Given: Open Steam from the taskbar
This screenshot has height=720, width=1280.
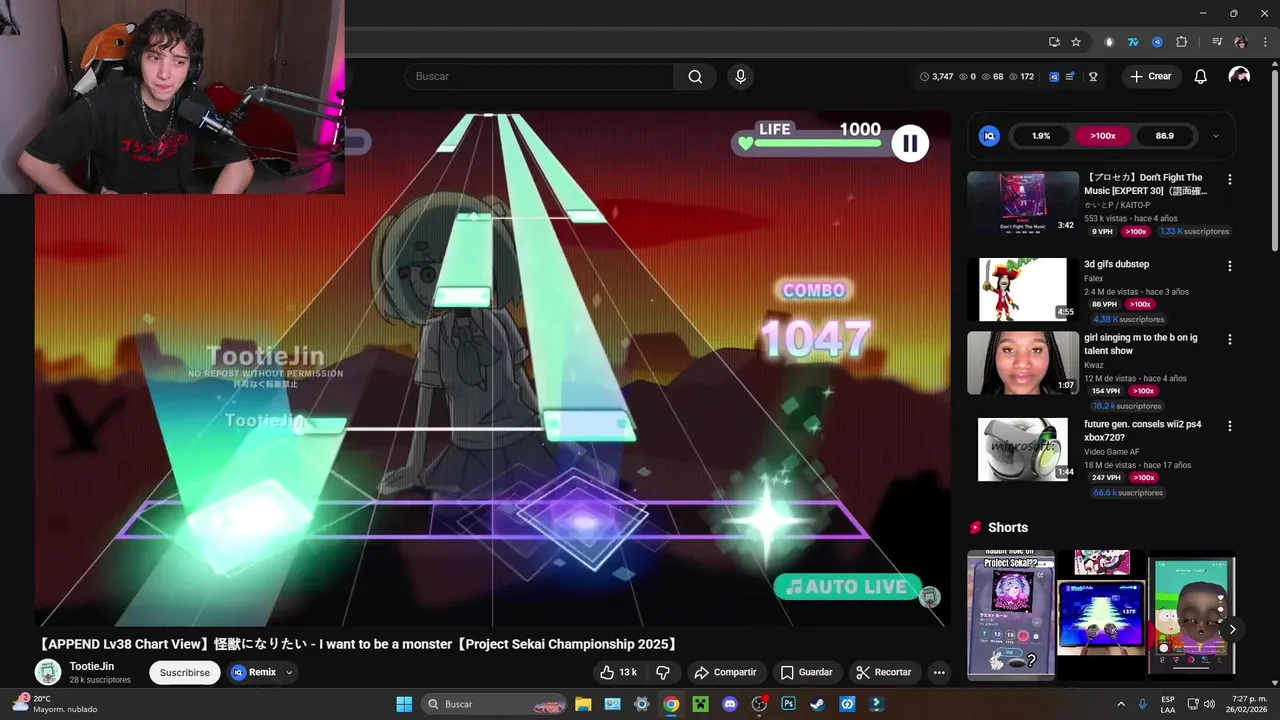Looking at the screenshot, I should coord(817,704).
